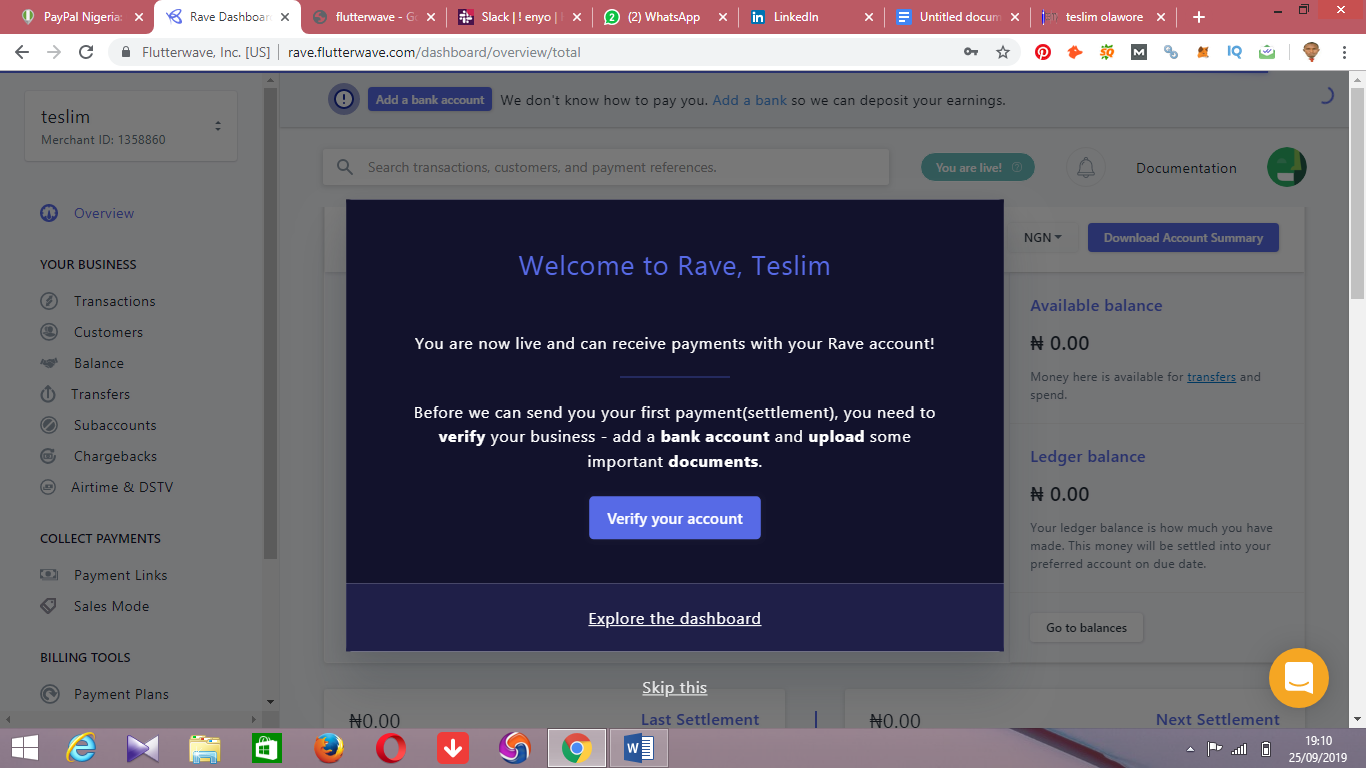Screen dimensions: 1366x768
Task: Switch to the LinkedIn tab
Action: (812, 17)
